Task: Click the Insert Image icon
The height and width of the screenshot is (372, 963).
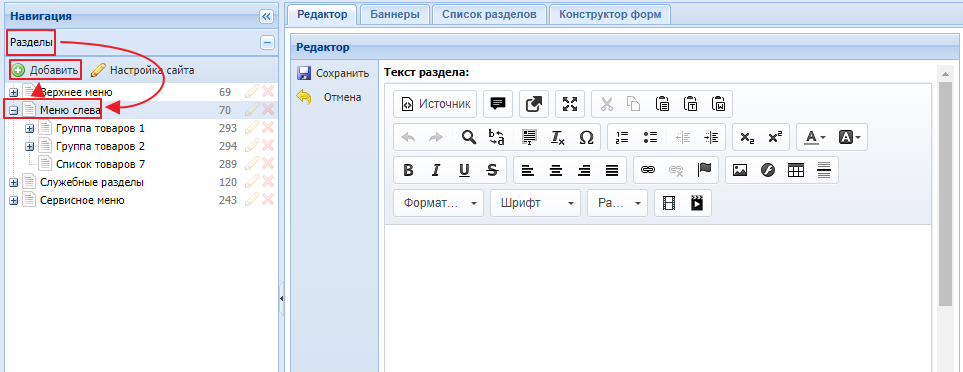Action: pyautogui.click(x=740, y=171)
